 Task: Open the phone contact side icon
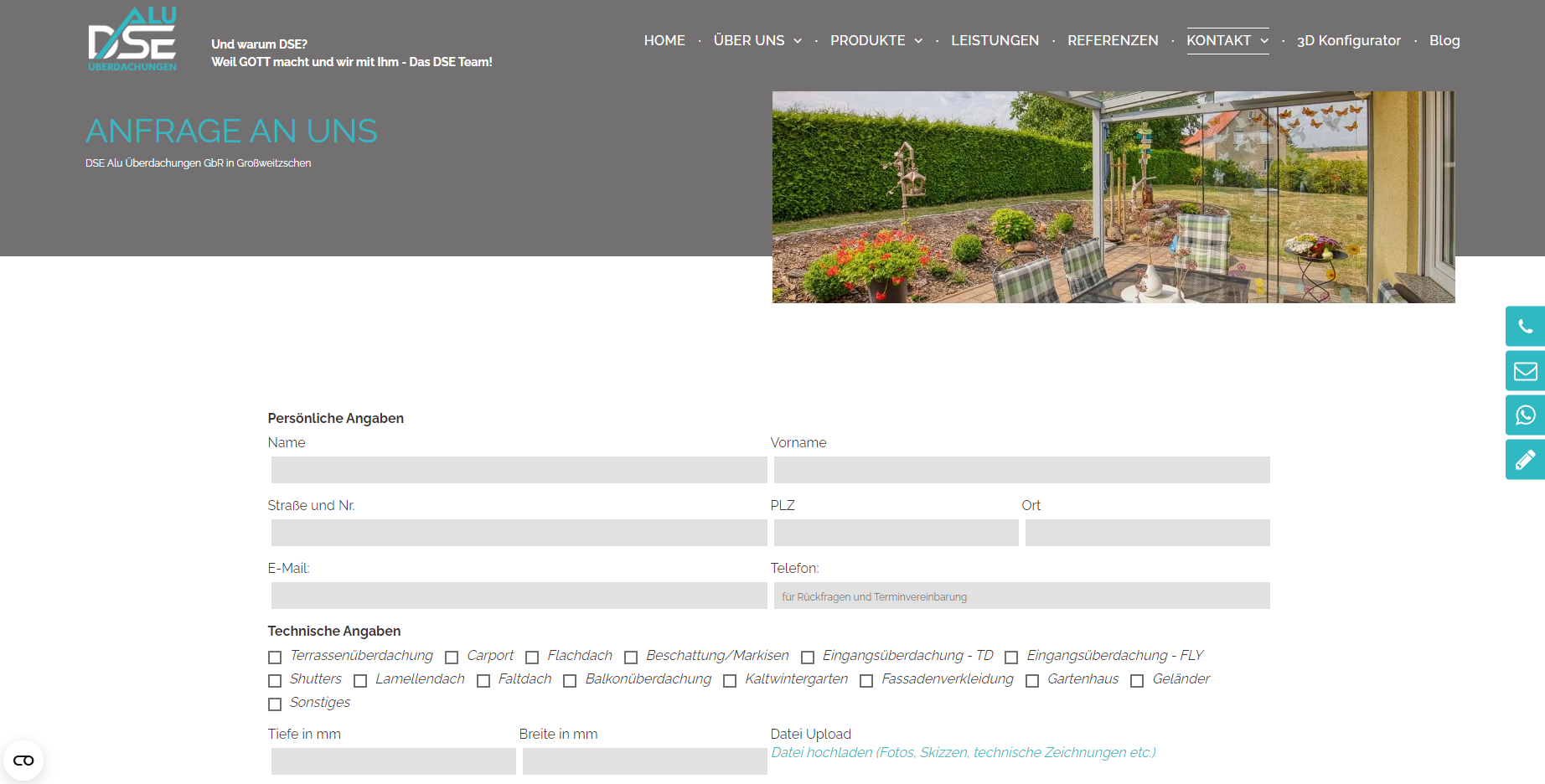click(x=1525, y=327)
